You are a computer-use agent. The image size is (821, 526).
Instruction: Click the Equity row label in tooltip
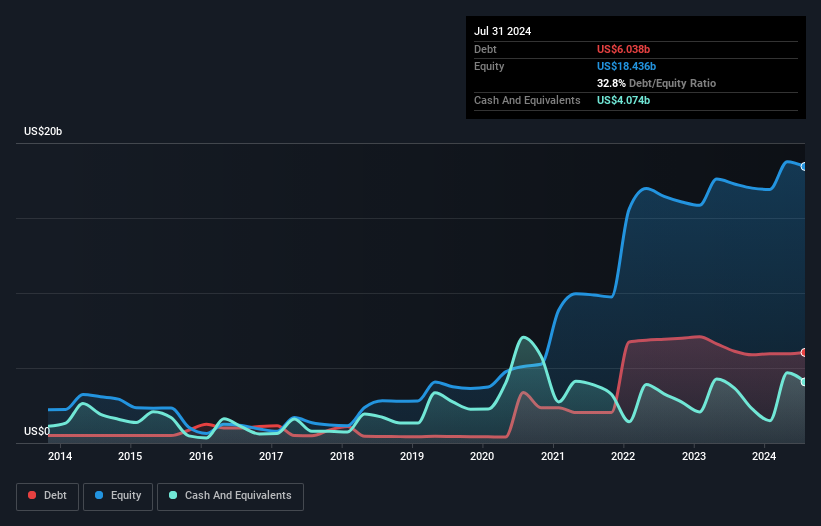(489, 66)
